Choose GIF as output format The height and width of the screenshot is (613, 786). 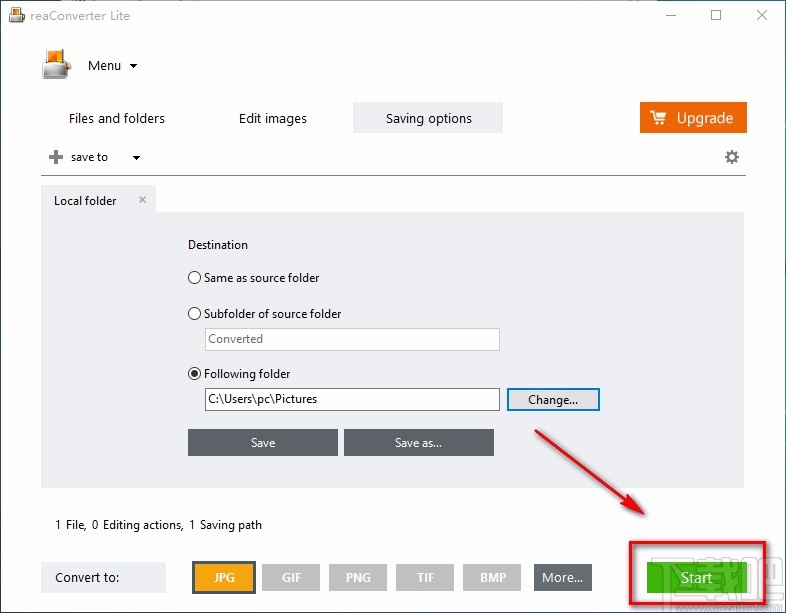pos(291,577)
